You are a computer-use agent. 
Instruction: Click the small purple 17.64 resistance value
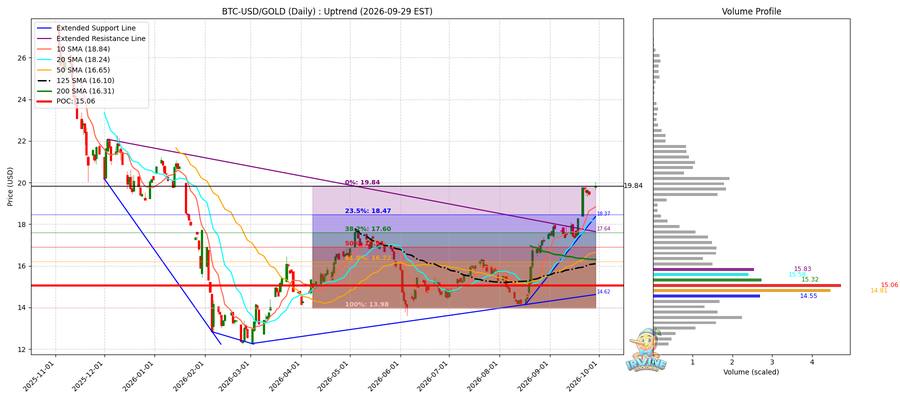(x=603, y=229)
